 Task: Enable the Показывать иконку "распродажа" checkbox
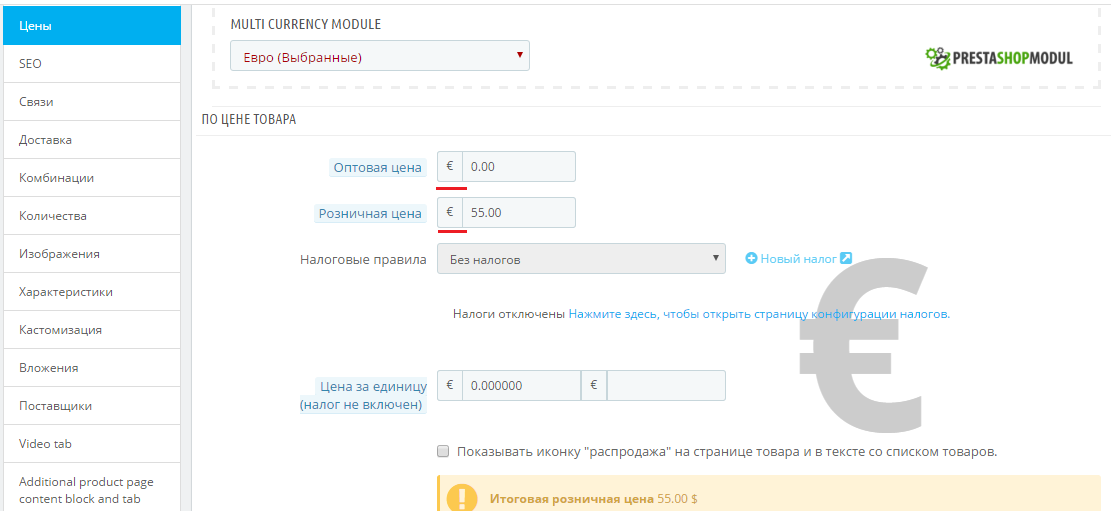coord(444,451)
